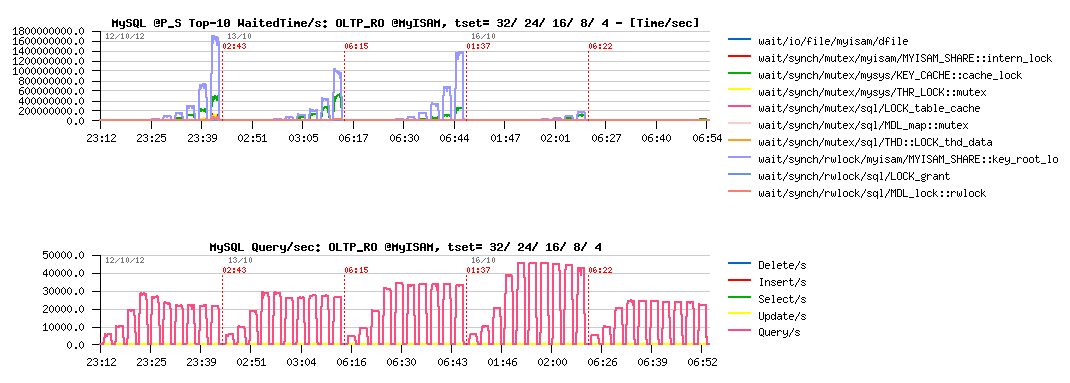Viewport: 1070px width, 383px height.
Task: Select the Update/s legend label
Action: (782, 316)
